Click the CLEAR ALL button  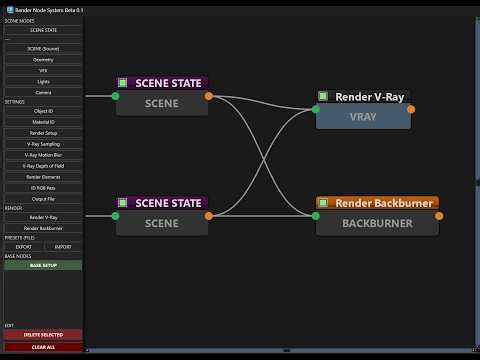pos(43,347)
